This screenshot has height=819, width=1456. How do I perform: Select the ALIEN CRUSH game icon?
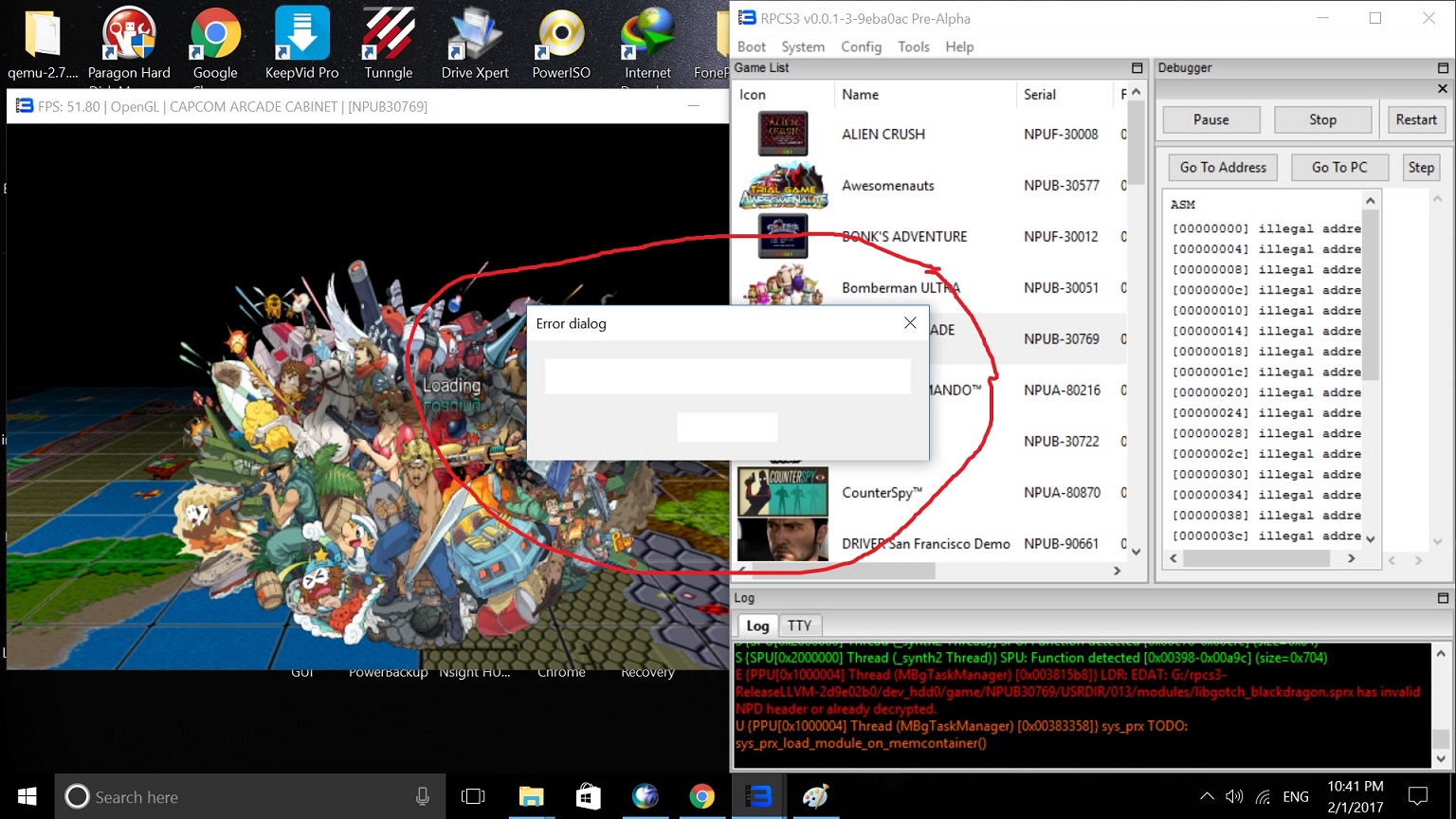[x=783, y=134]
